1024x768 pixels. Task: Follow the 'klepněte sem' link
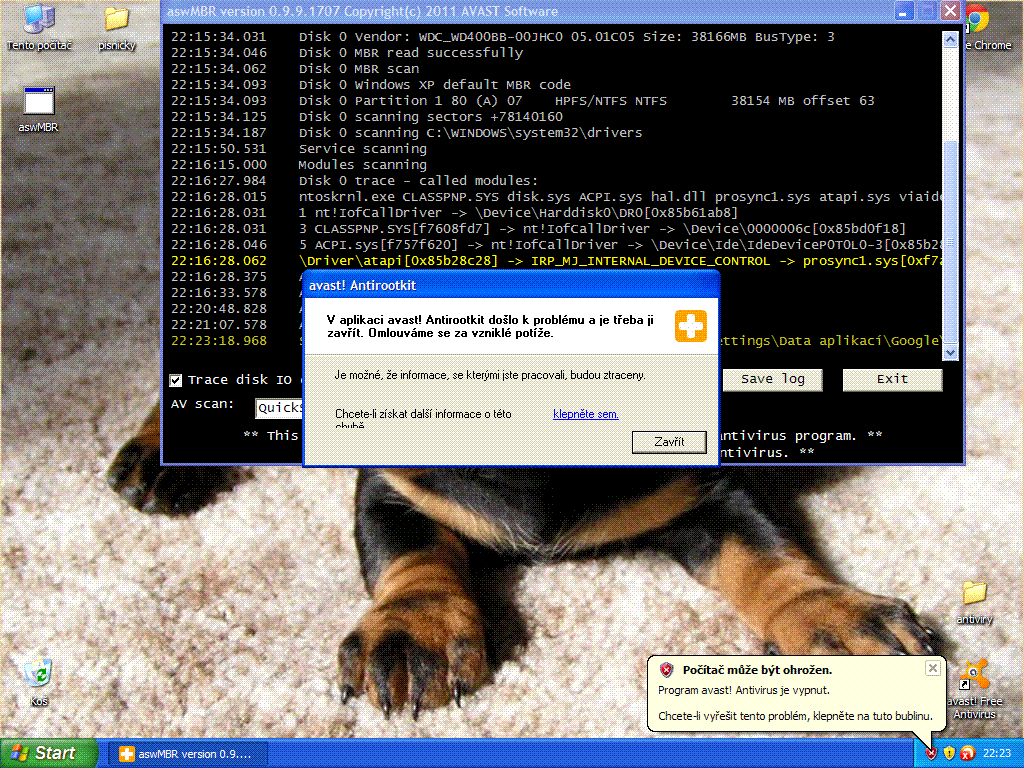coord(586,414)
